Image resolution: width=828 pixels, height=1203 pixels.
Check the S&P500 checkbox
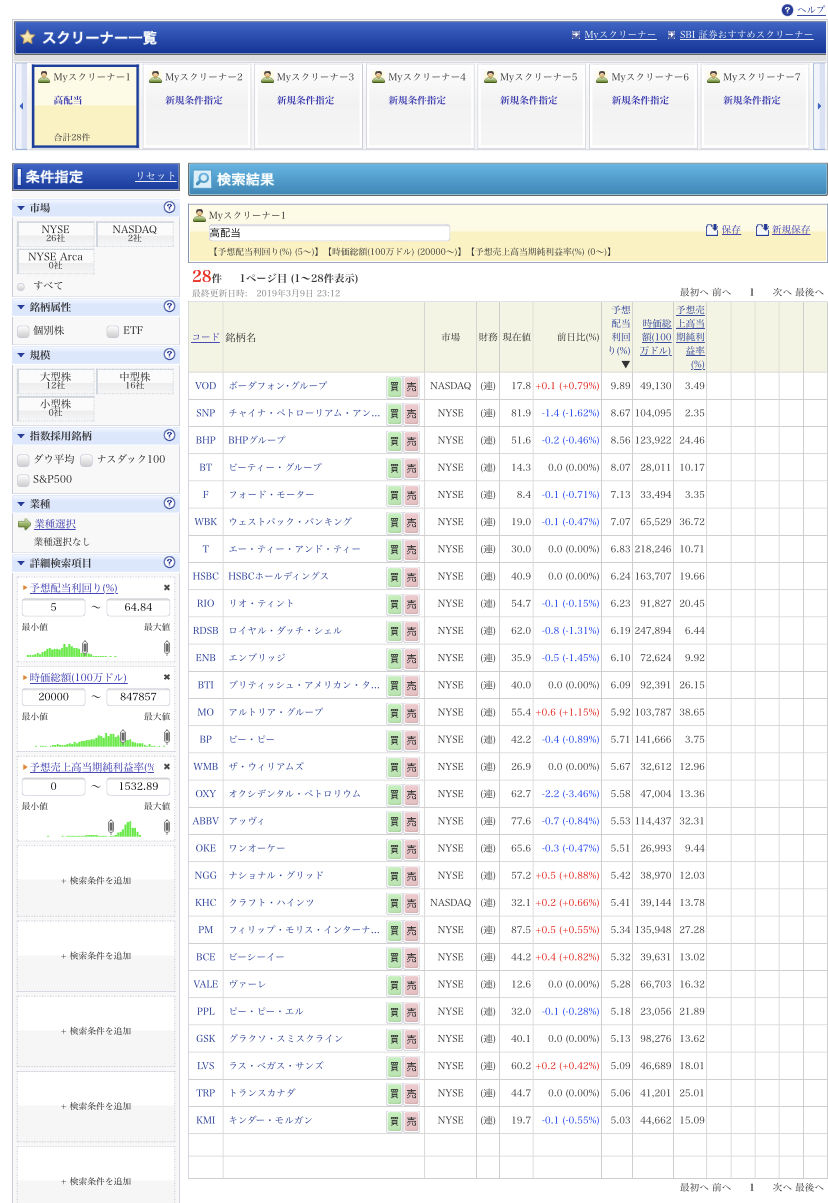point(23,480)
